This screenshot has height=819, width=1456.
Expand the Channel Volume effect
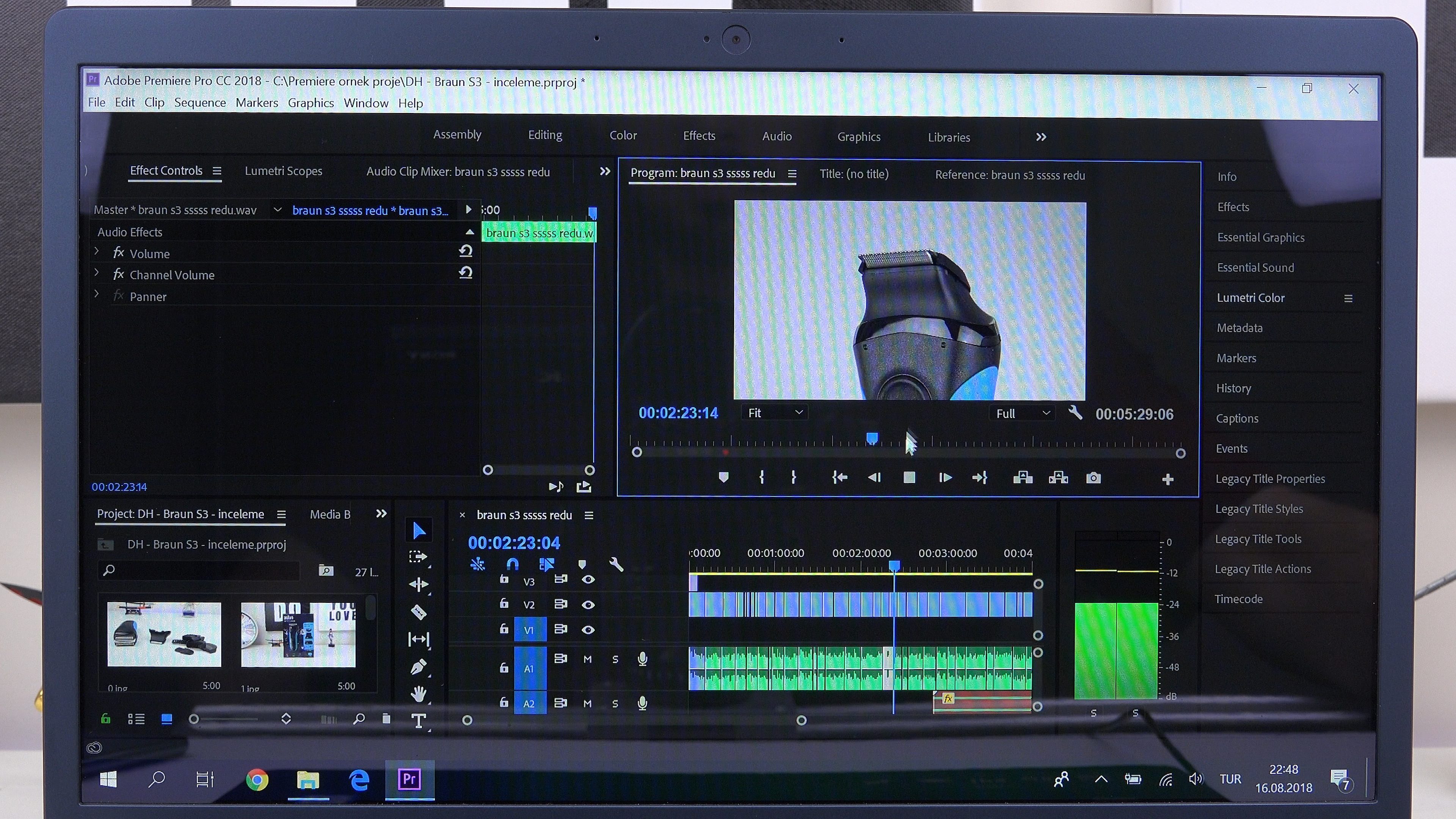pos(97,273)
